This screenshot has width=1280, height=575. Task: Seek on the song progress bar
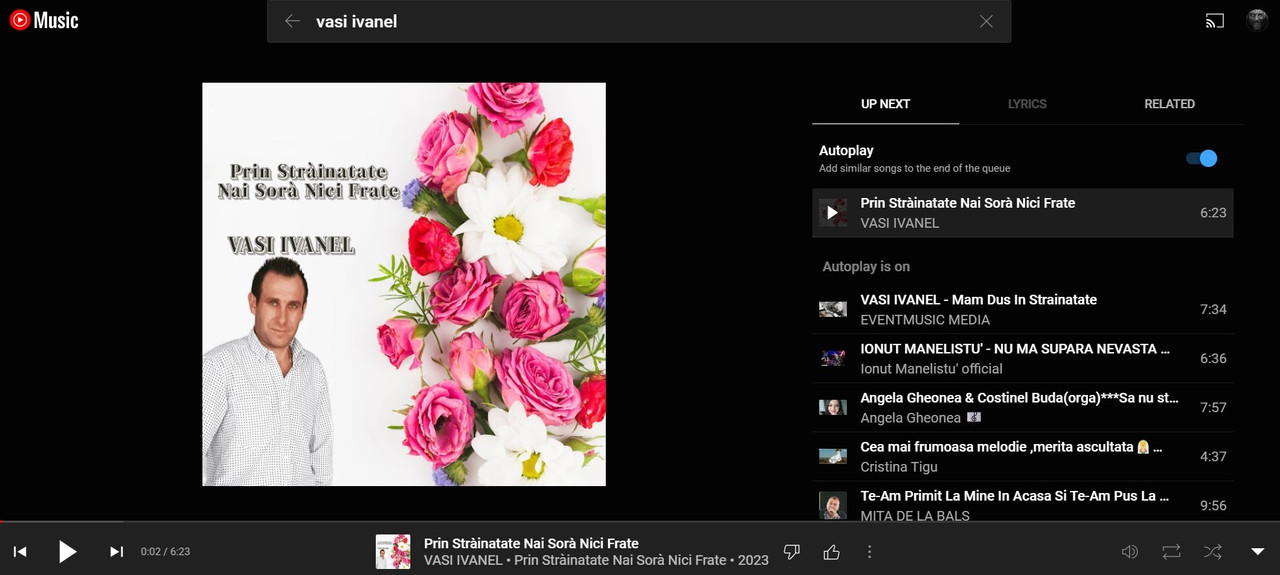[640, 521]
